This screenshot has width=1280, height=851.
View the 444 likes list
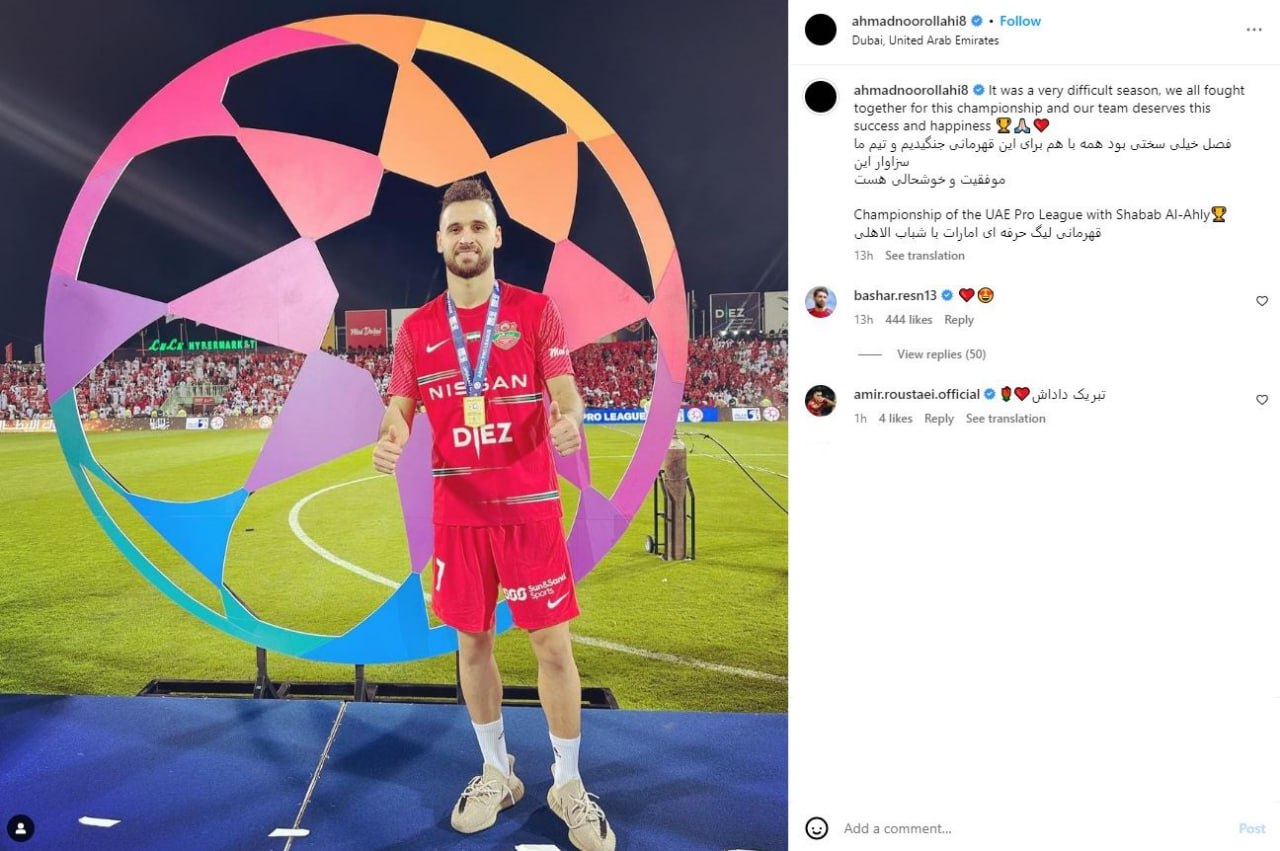908,320
